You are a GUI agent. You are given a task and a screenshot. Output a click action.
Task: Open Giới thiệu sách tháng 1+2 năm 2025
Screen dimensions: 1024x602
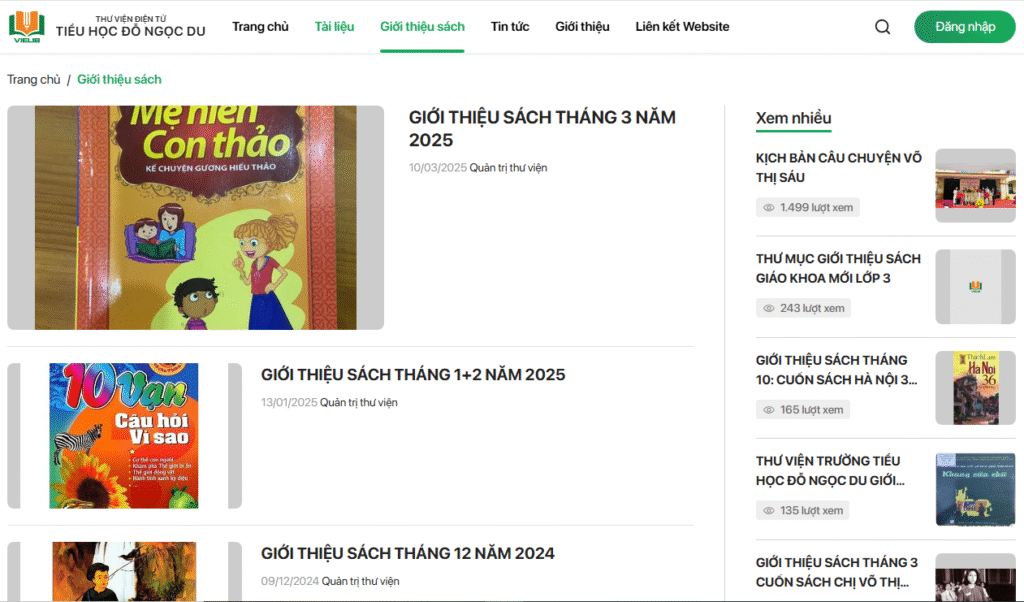coord(413,375)
